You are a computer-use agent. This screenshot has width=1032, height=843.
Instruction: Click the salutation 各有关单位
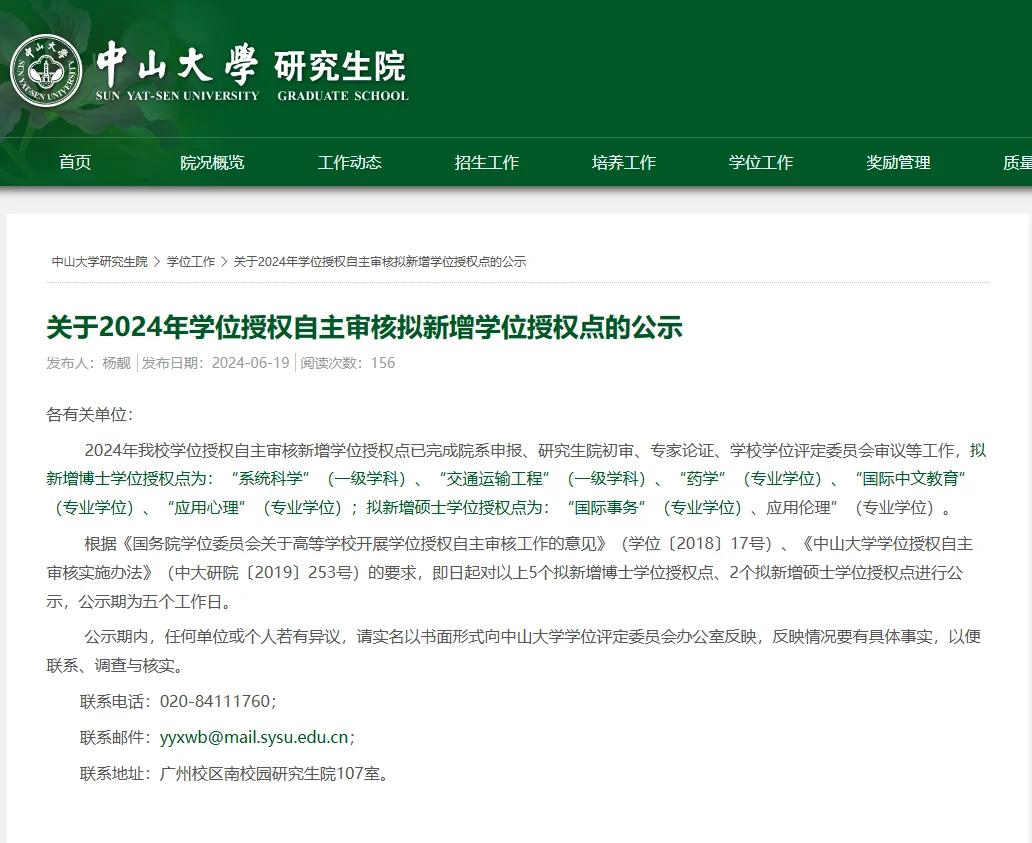[90, 415]
